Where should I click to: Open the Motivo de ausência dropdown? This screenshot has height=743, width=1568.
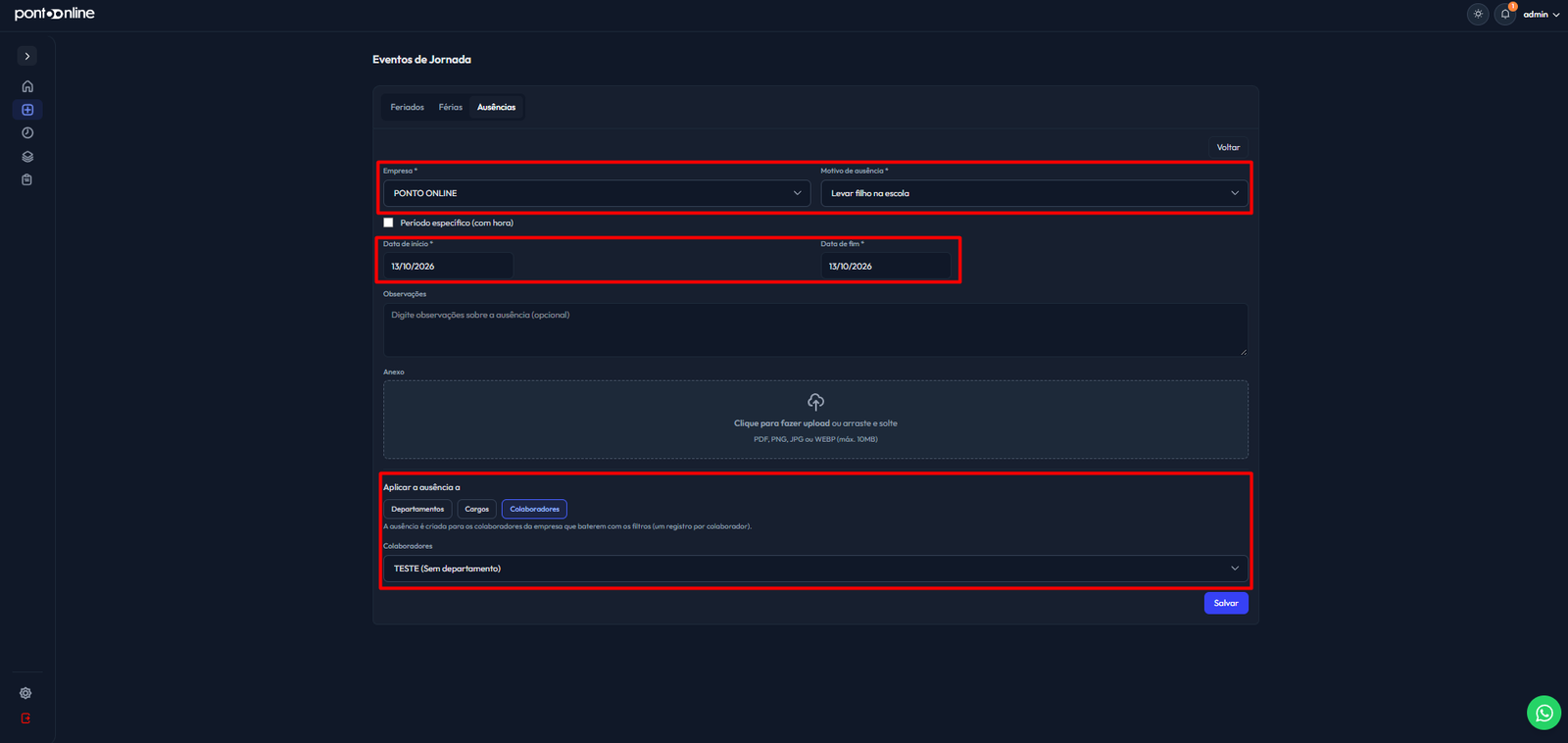pyautogui.click(x=1034, y=193)
